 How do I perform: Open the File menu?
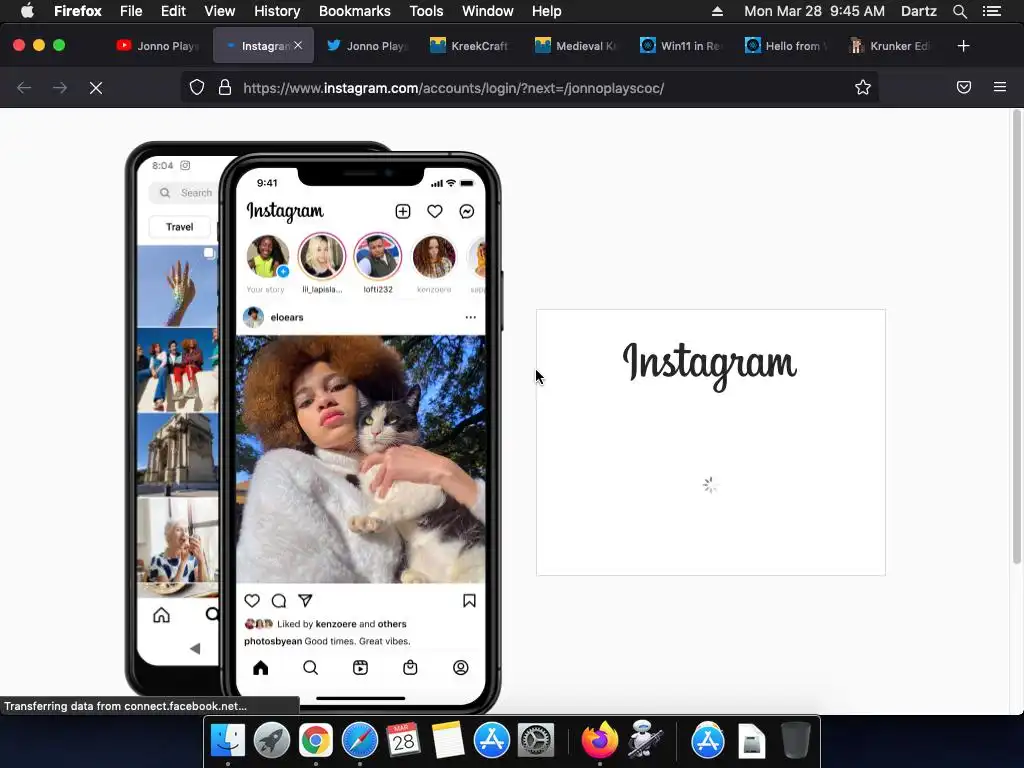tap(131, 11)
